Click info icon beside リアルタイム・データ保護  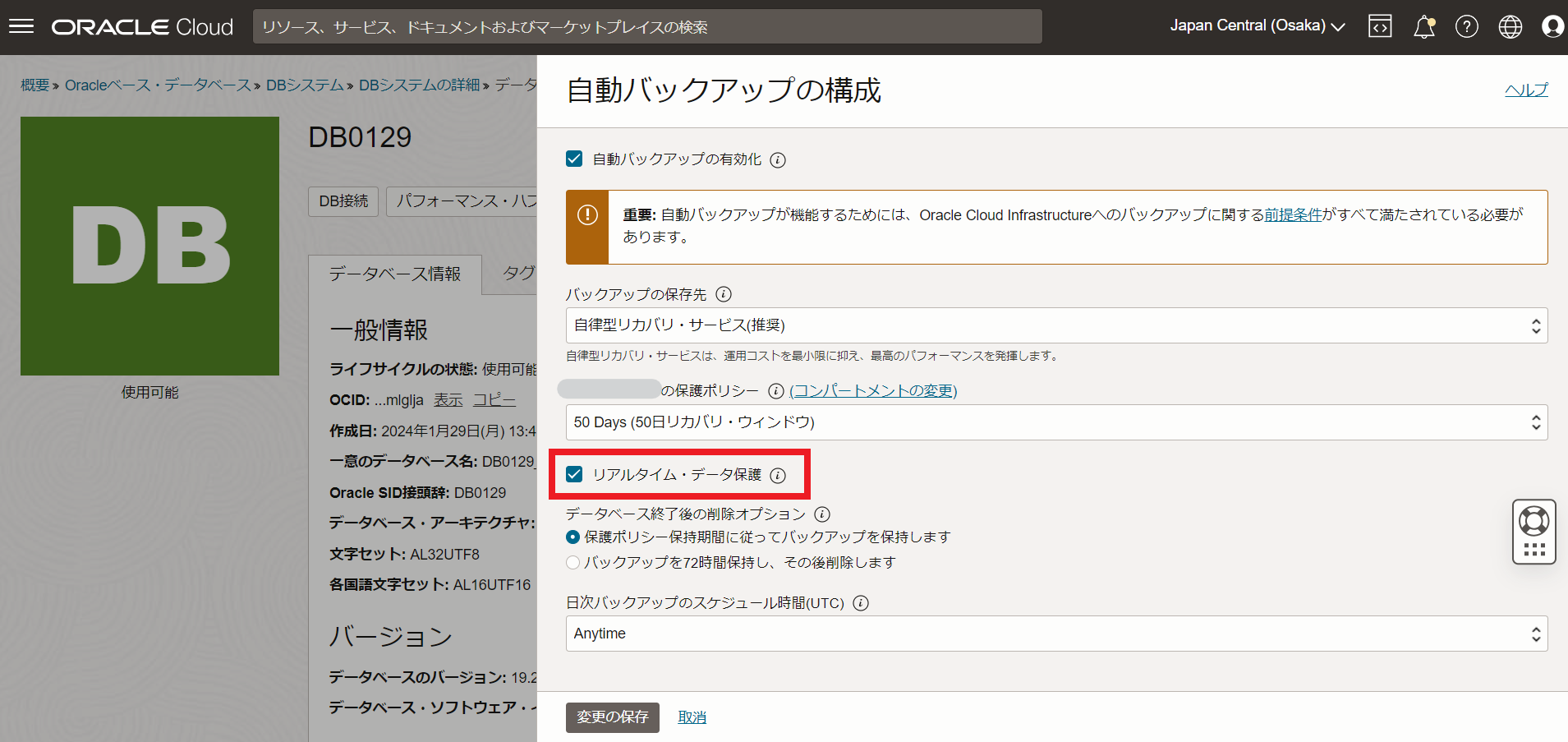778,476
